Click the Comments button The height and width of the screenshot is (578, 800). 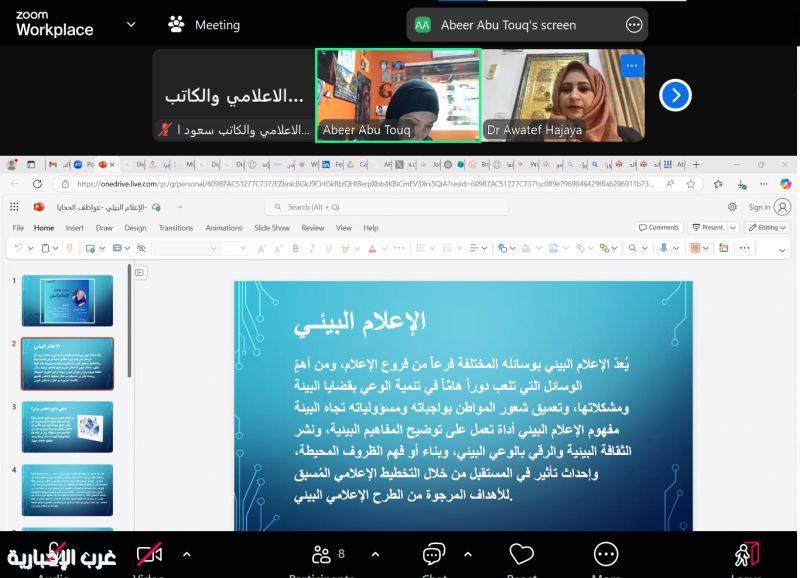click(657, 227)
